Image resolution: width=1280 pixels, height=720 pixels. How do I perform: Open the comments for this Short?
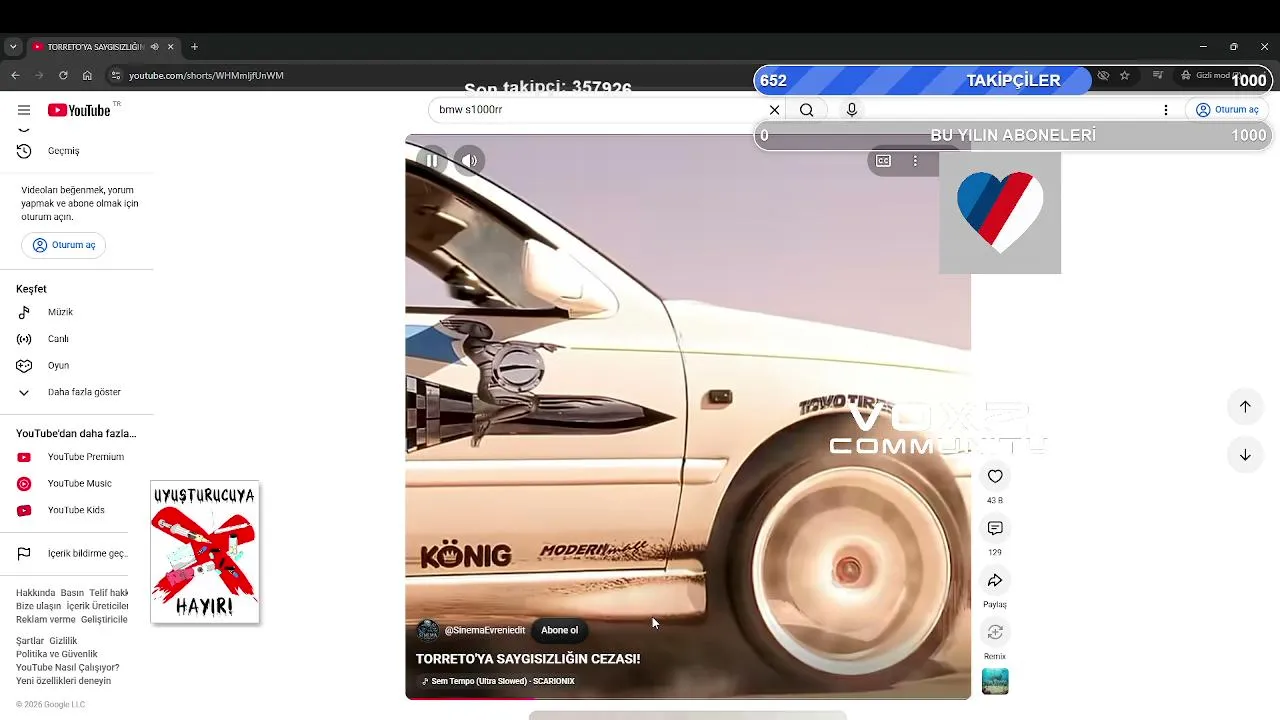tap(995, 528)
